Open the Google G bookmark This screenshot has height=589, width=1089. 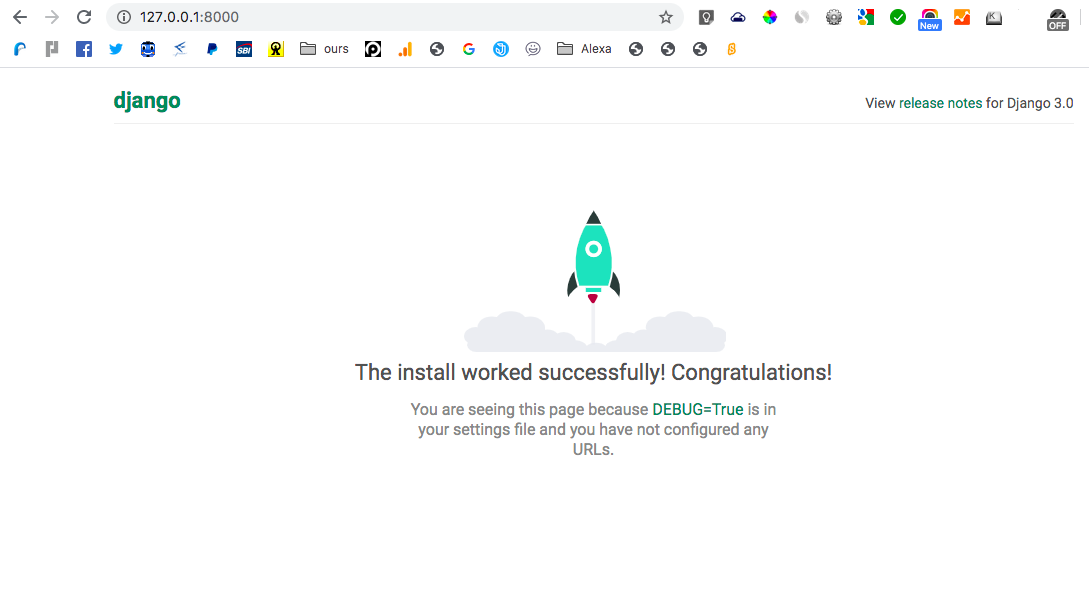(469, 49)
